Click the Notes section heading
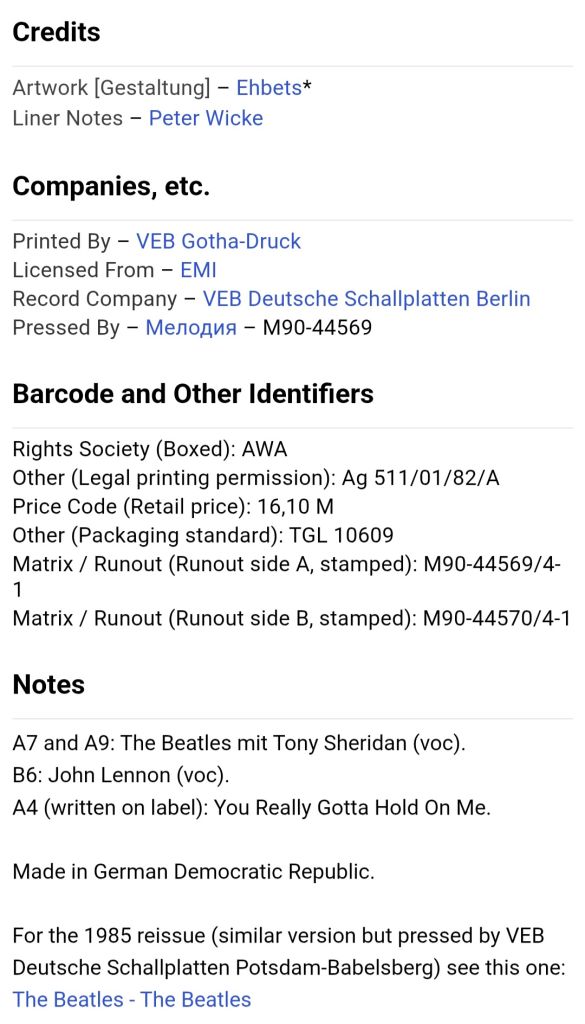 [x=48, y=684]
